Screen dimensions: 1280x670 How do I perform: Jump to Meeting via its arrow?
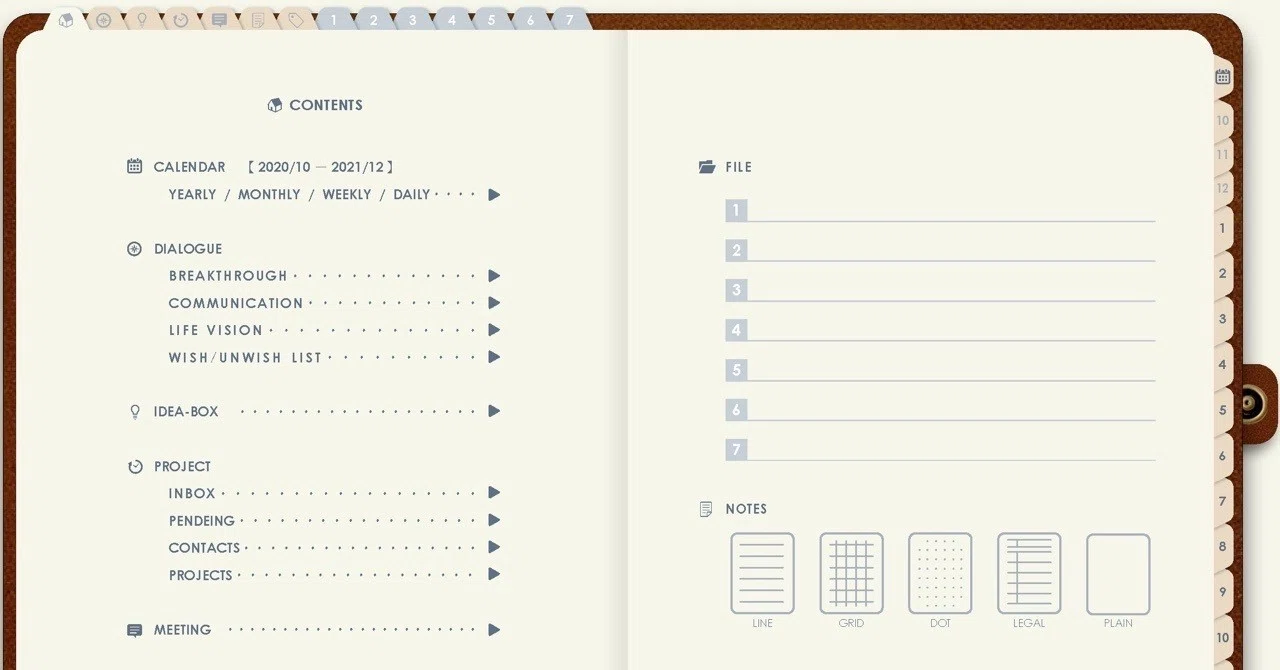pyautogui.click(x=494, y=630)
